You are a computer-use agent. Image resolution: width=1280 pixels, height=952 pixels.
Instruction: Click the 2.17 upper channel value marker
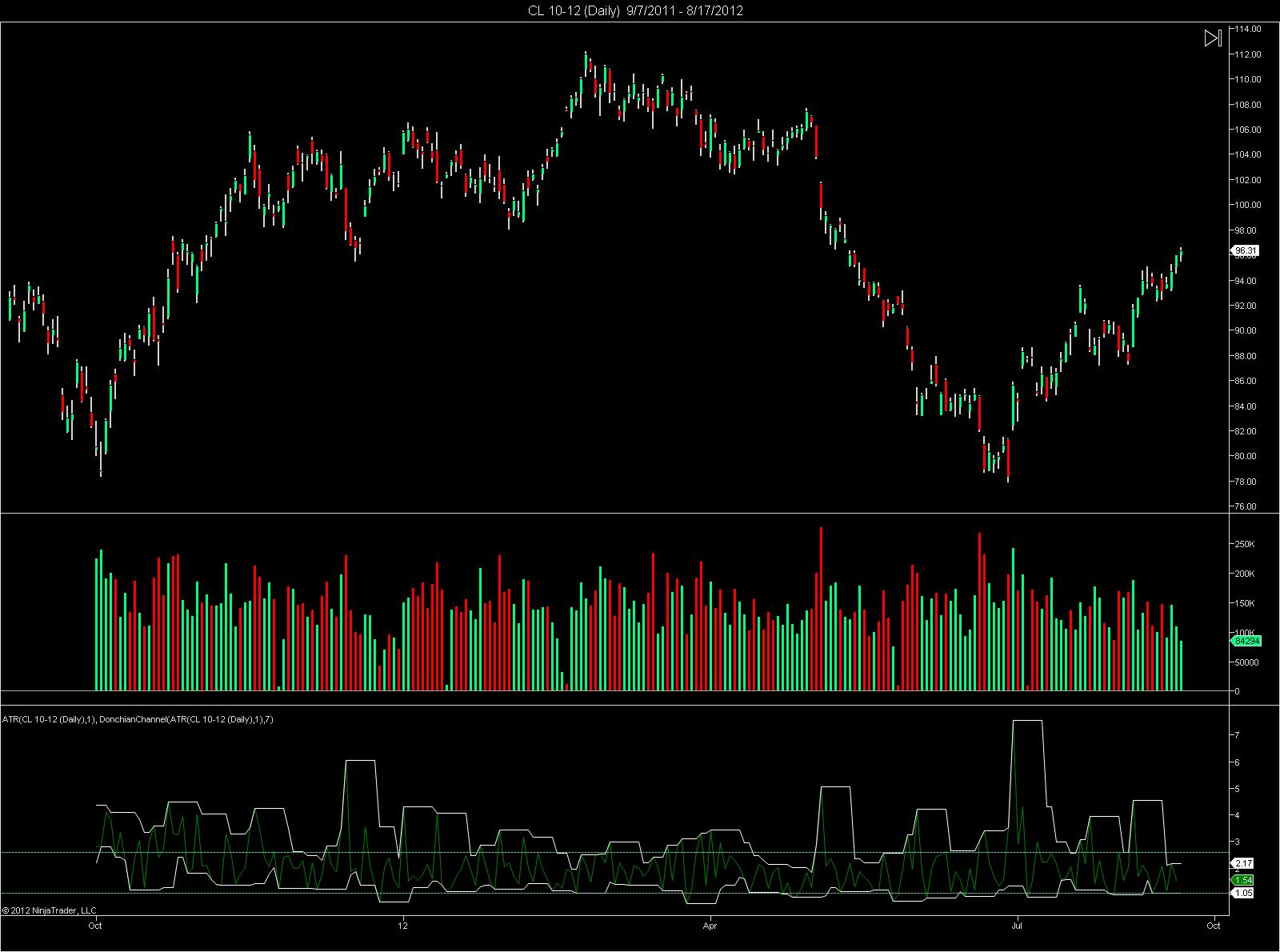1243,863
